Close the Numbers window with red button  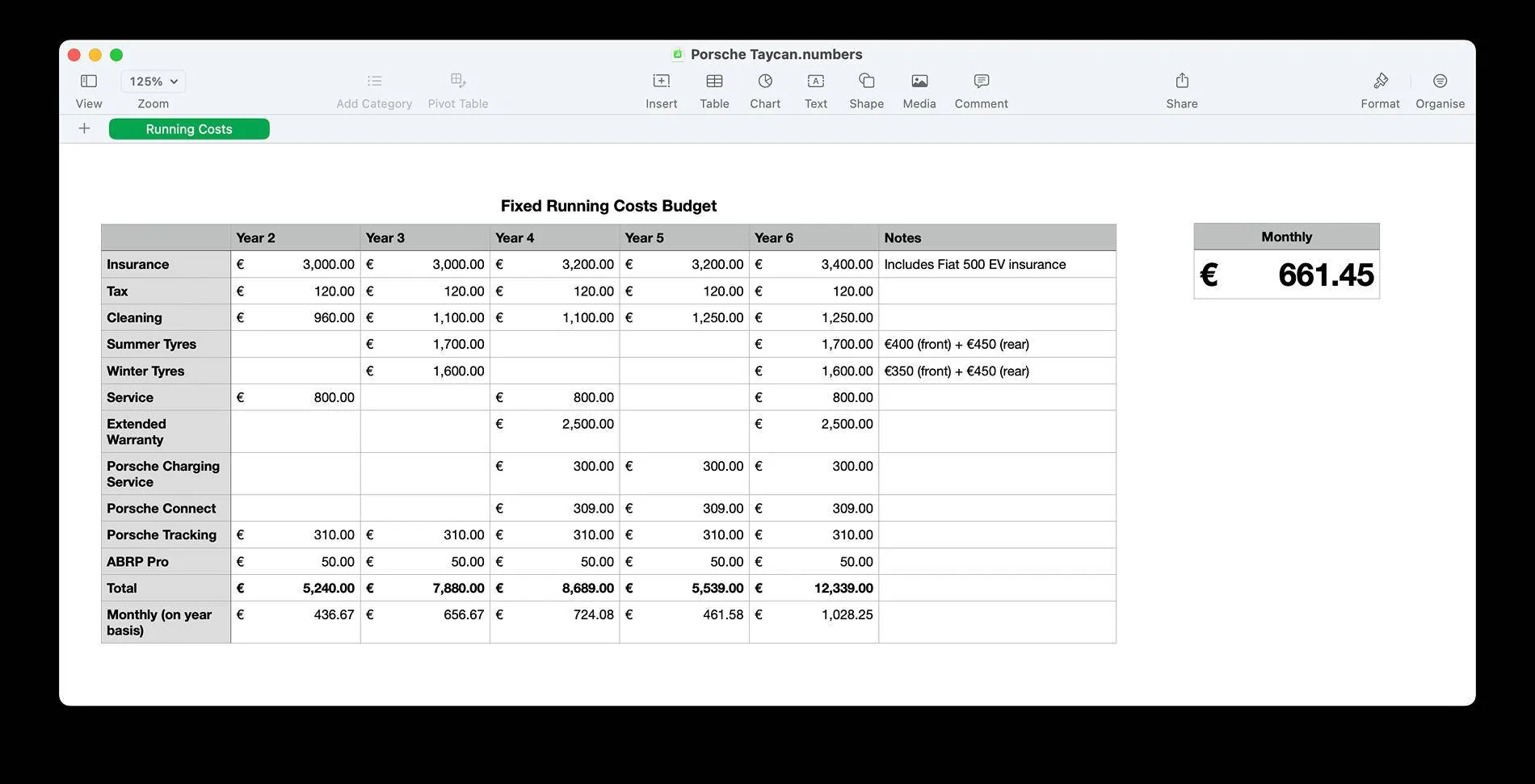[x=74, y=55]
